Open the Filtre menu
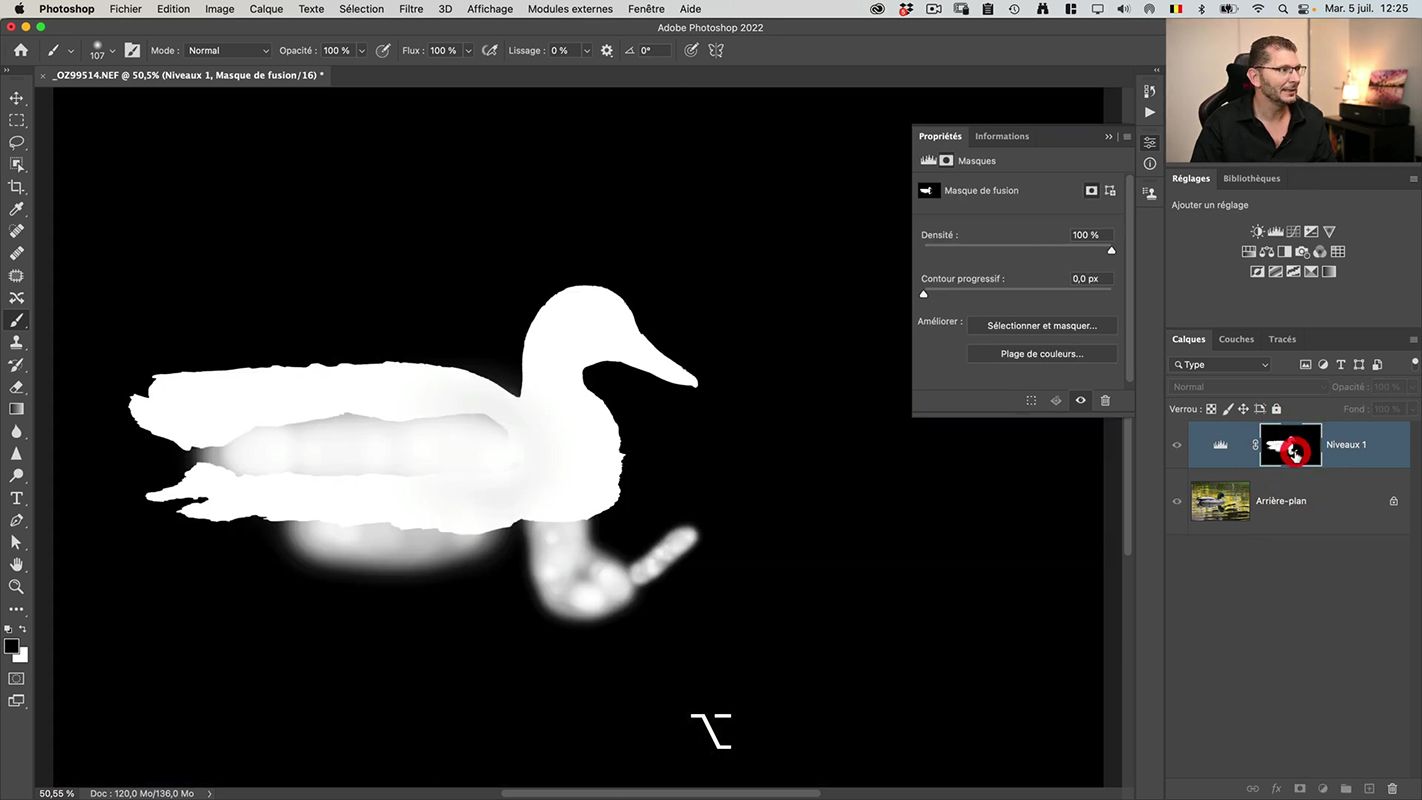The height and width of the screenshot is (800, 1422). coord(411,9)
